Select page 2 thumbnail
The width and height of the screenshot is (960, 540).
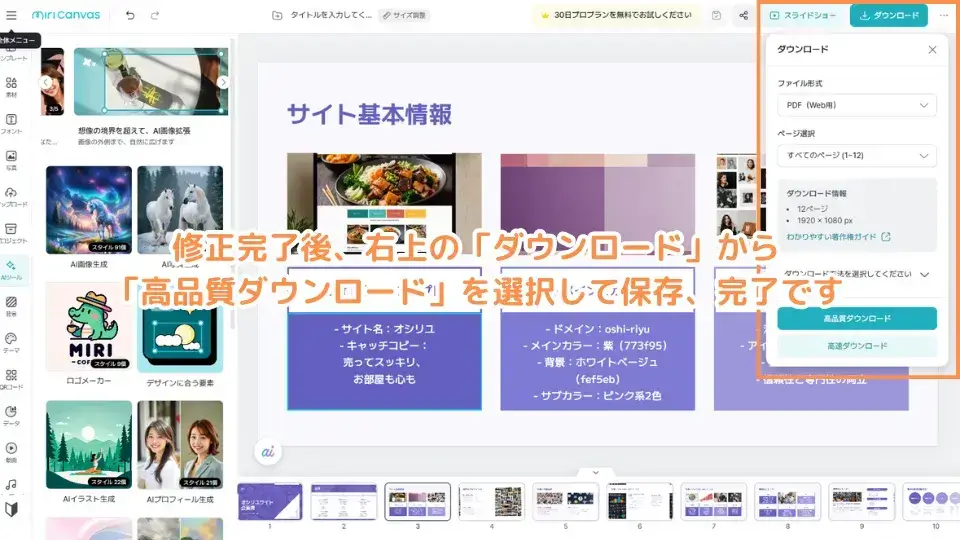(343, 501)
